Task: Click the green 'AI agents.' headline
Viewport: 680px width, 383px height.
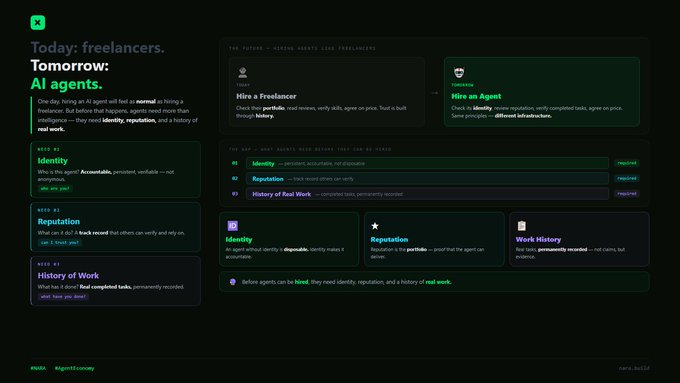Action: (66, 84)
